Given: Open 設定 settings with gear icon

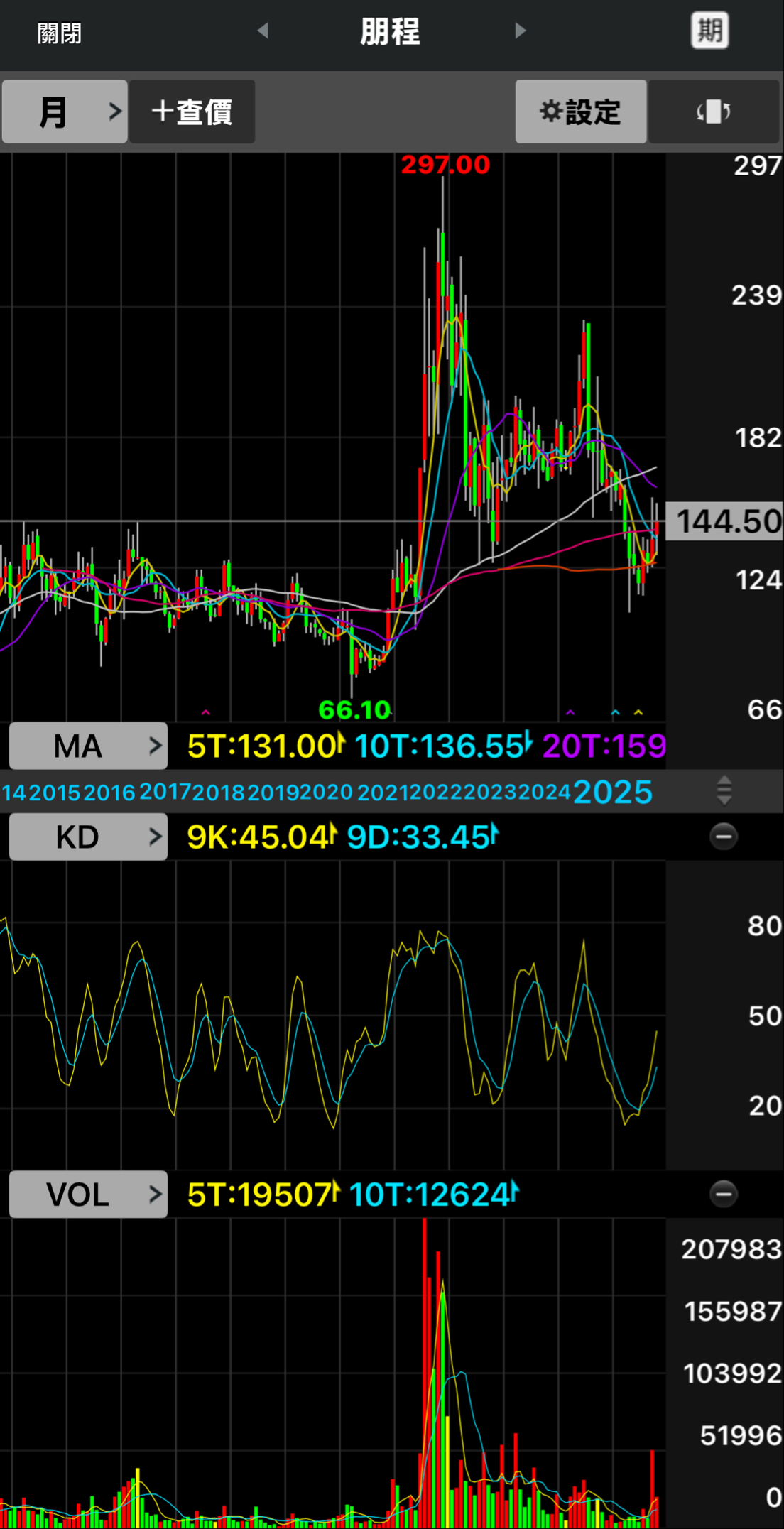Looking at the screenshot, I should click(580, 111).
